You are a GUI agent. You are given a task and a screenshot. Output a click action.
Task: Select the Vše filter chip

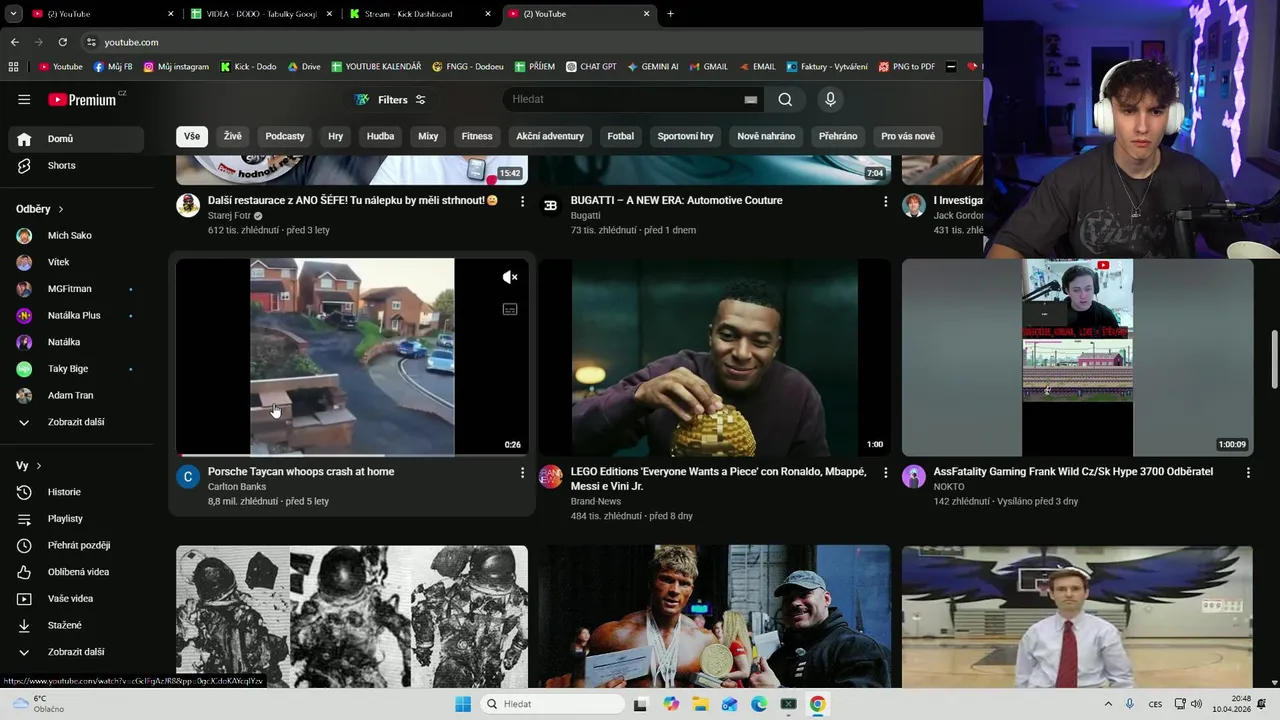pos(192,136)
